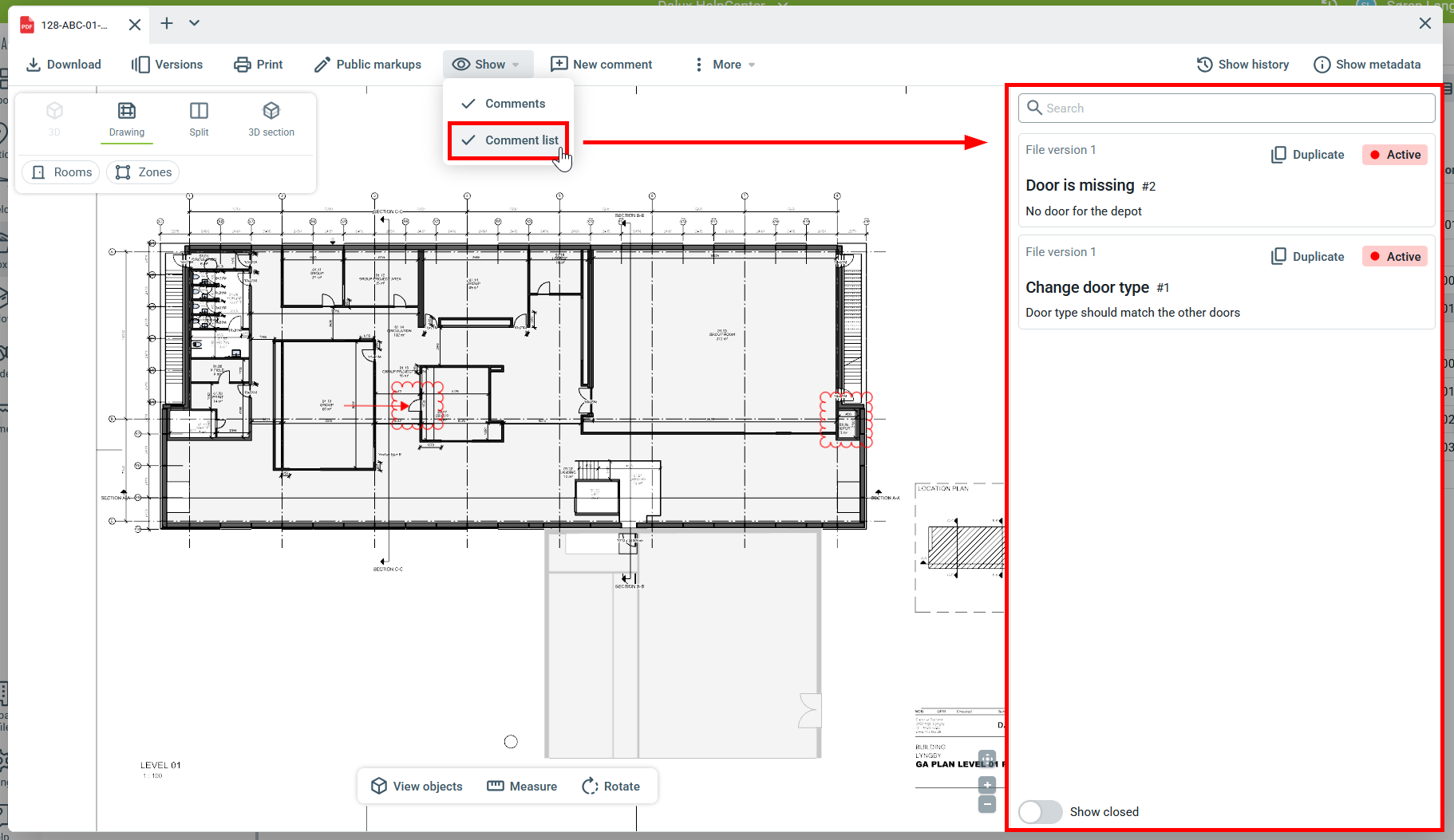Screen dimensions: 1454x840
Task: Select the 3D section view
Action: [x=271, y=119]
